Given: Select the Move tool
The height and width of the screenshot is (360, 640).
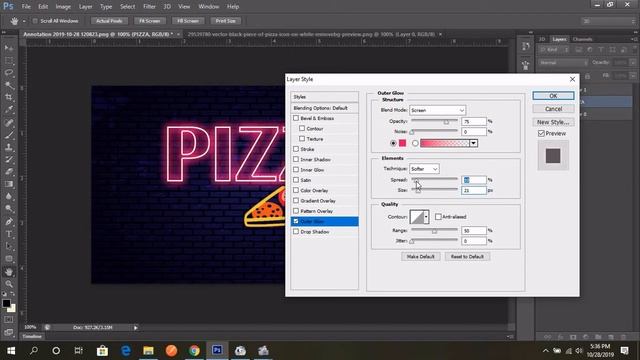Looking at the screenshot, I should 9,48.
